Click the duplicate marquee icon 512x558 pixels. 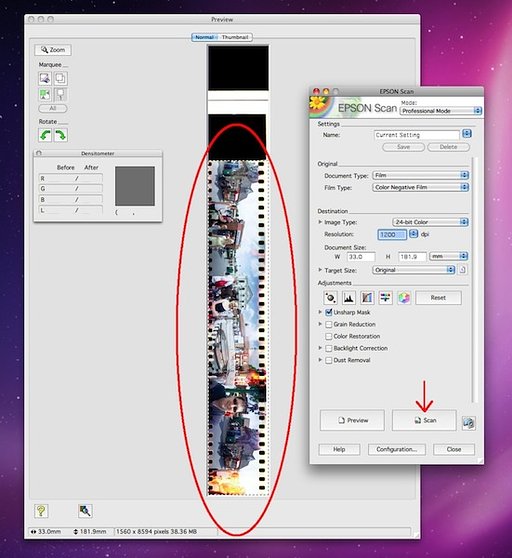tap(60, 78)
